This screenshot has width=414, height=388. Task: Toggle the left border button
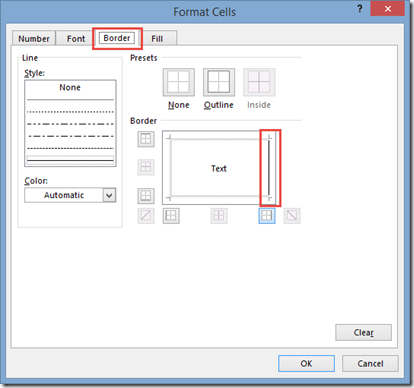(x=171, y=215)
